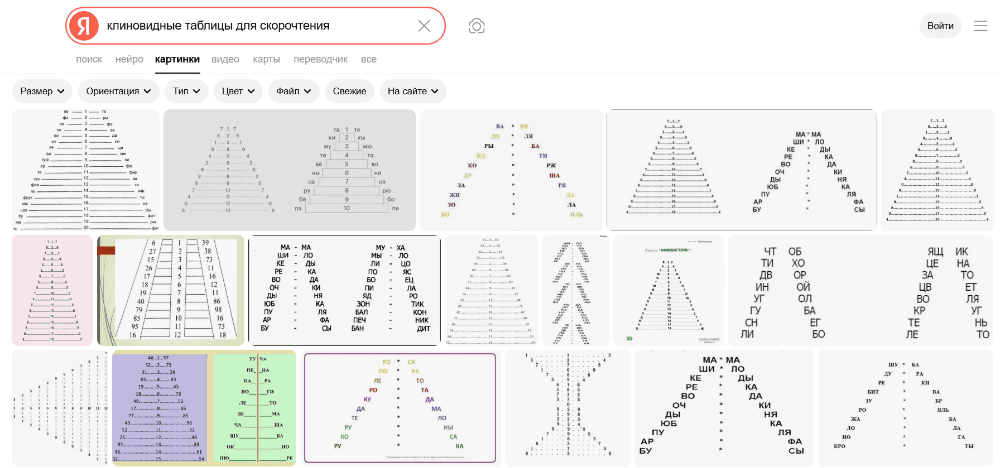Viewport: 1000px width, 468px height.
Task: Expand the Ориентация filter dropdown
Action: click(119, 91)
